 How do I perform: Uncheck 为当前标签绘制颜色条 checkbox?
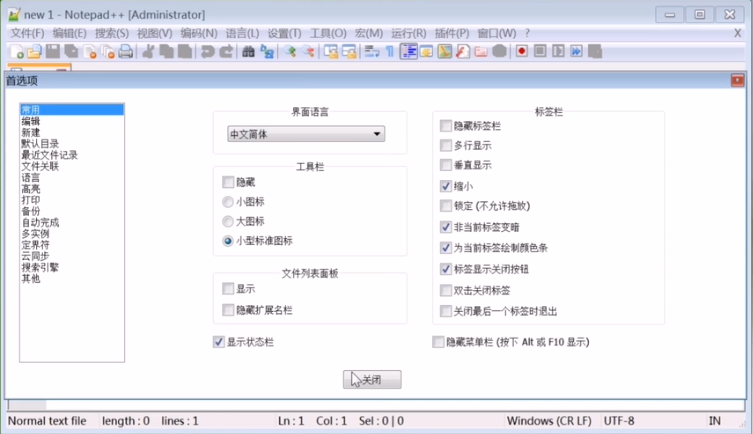click(x=446, y=248)
